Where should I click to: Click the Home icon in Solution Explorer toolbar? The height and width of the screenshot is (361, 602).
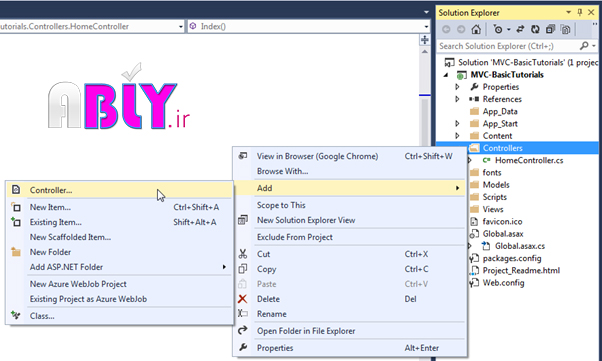click(476, 29)
